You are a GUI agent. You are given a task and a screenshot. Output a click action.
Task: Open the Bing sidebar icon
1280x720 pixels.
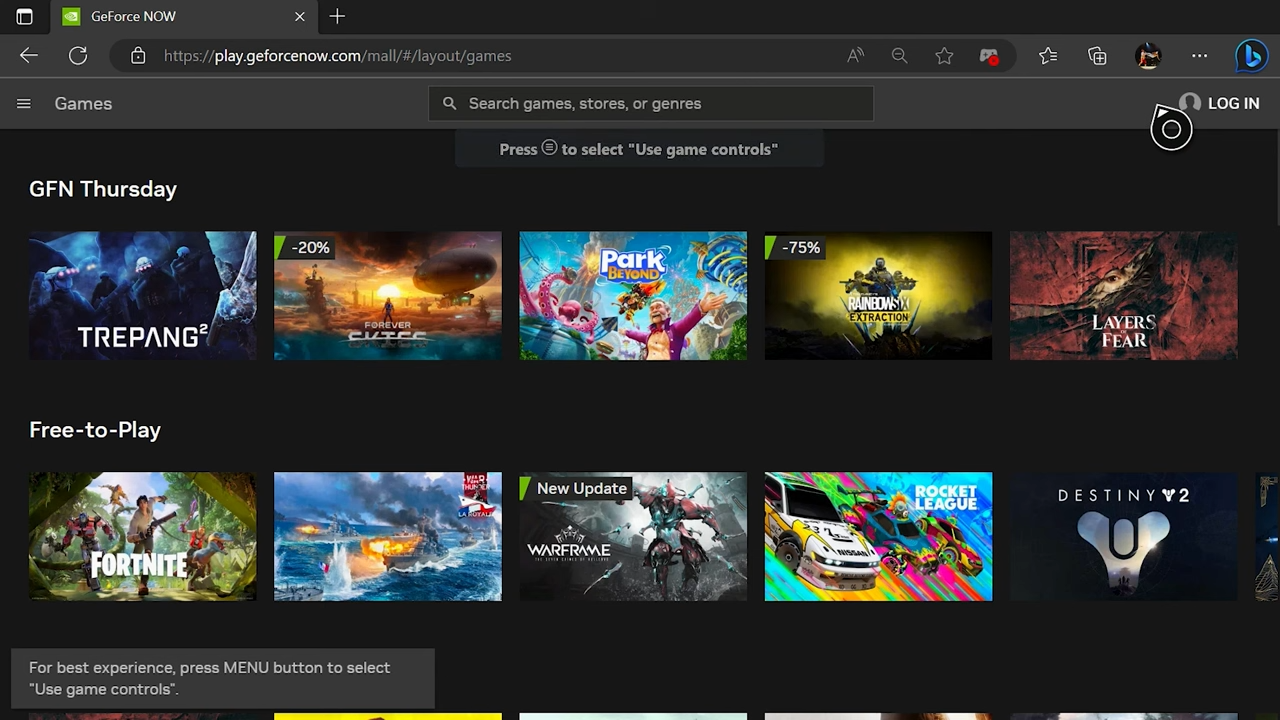[1251, 56]
